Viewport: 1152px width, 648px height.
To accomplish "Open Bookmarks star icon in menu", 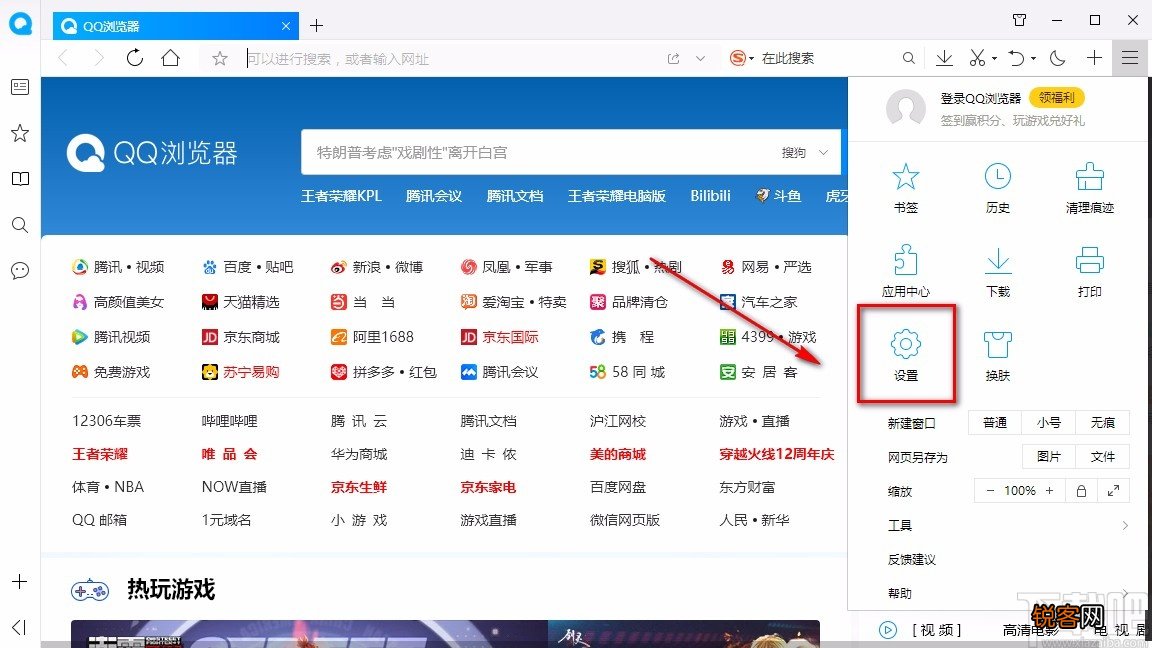I will coord(905,176).
